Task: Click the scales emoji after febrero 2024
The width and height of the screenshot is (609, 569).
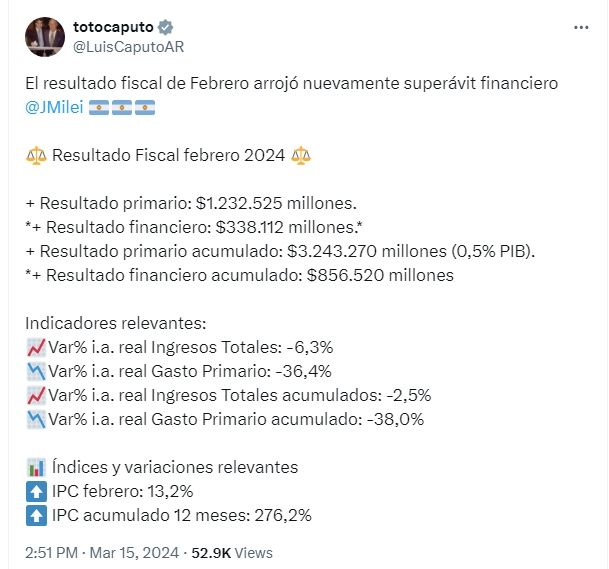Action: pos(300,156)
